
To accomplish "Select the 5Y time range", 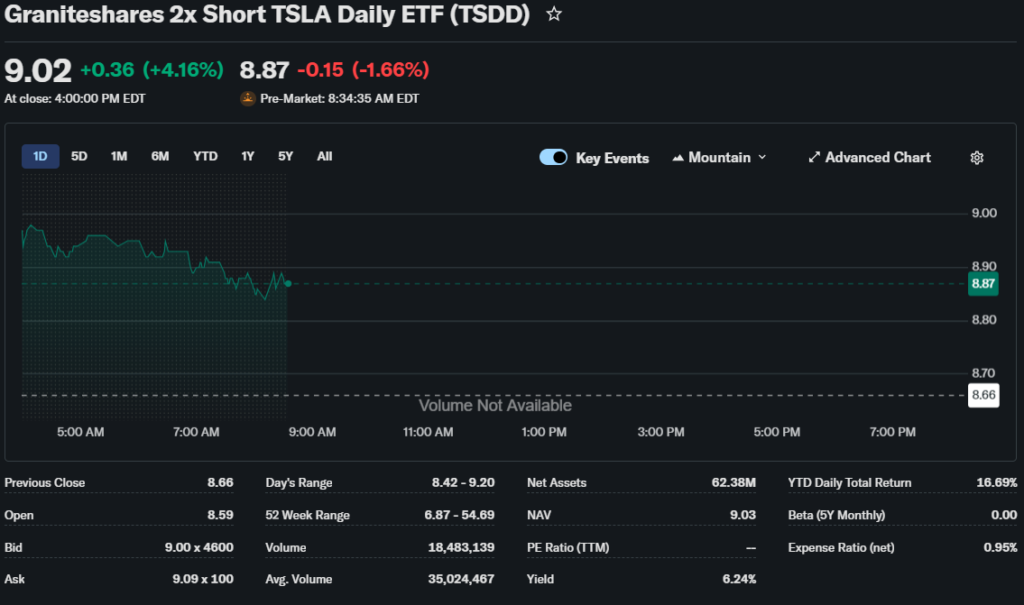I will 286,156.
